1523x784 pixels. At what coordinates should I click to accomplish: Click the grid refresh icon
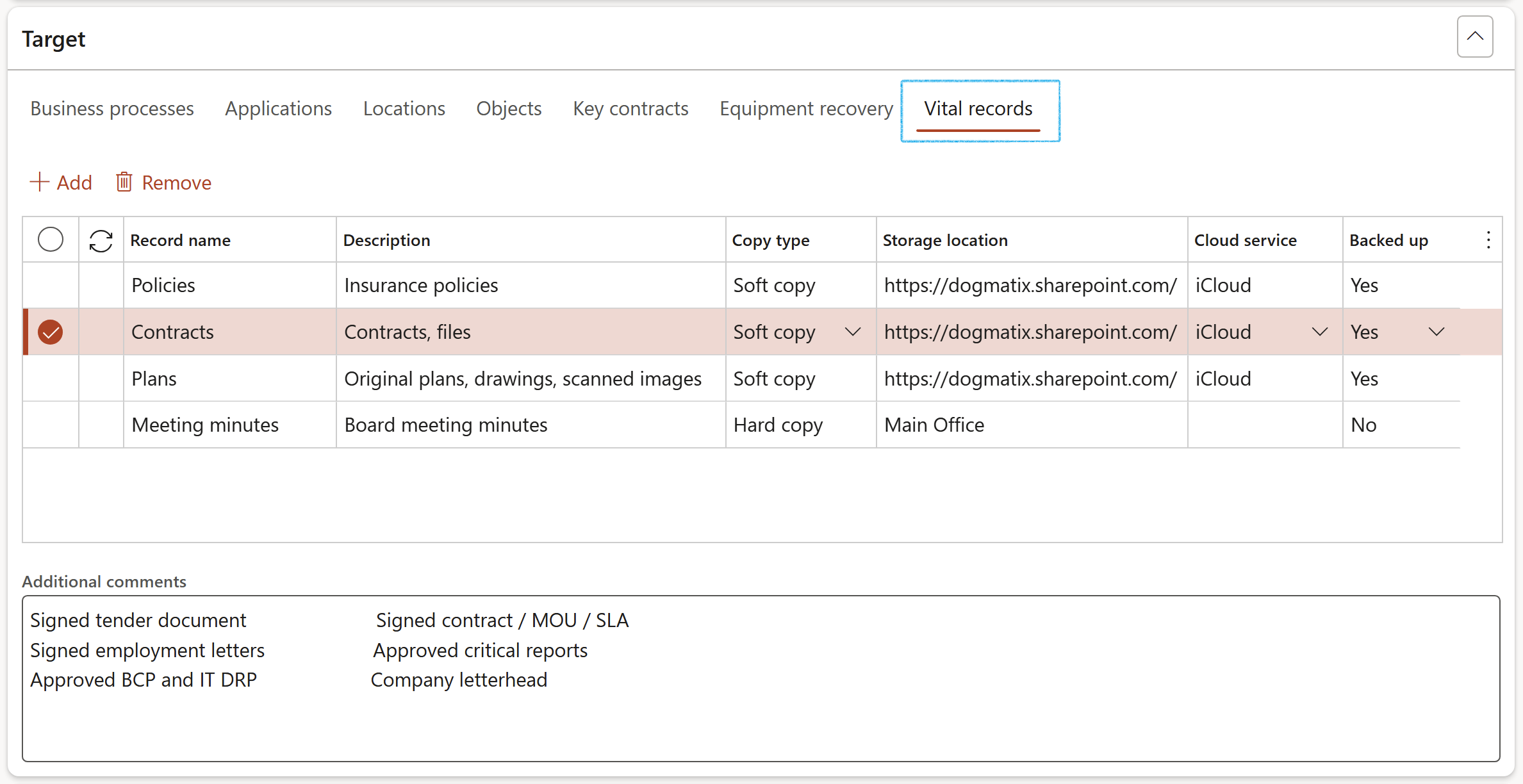point(101,241)
